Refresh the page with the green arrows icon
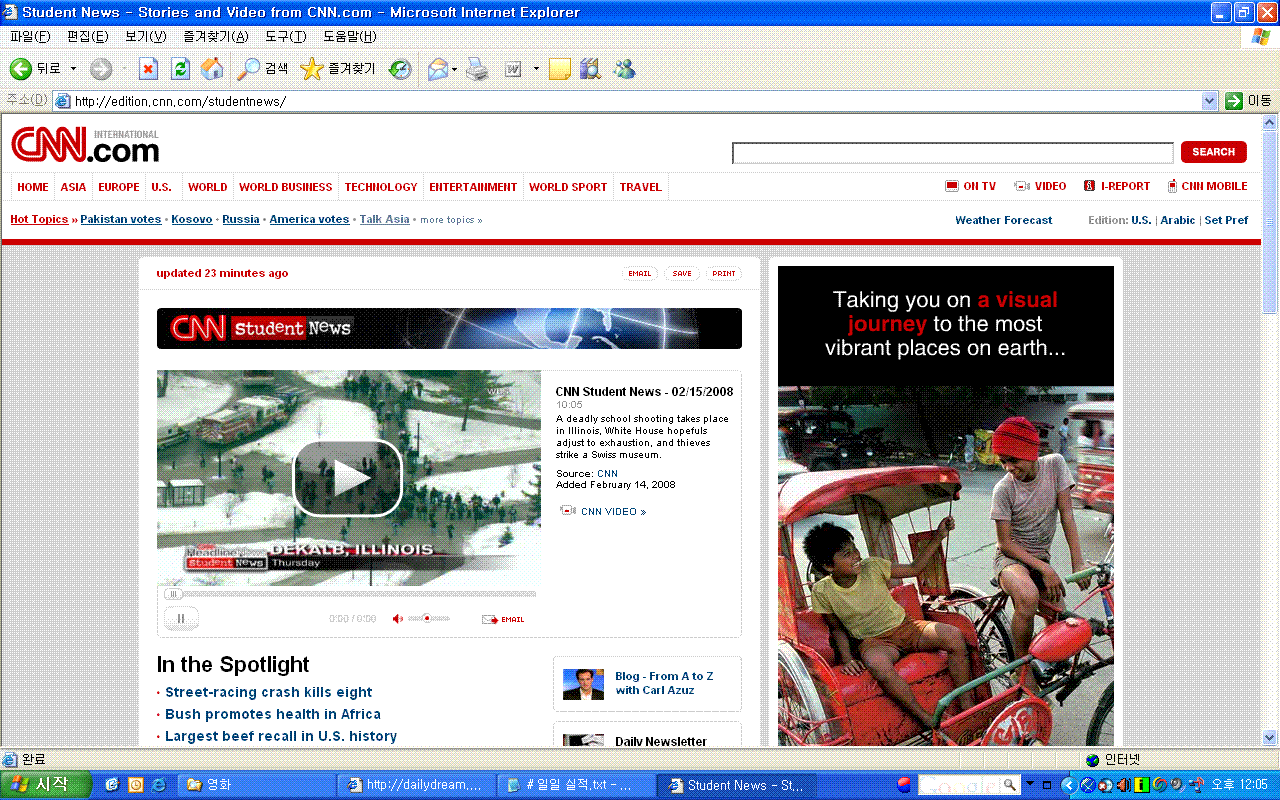Image resolution: width=1280 pixels, height=800 pixels. pyautogui.click(x=180, y=69)
